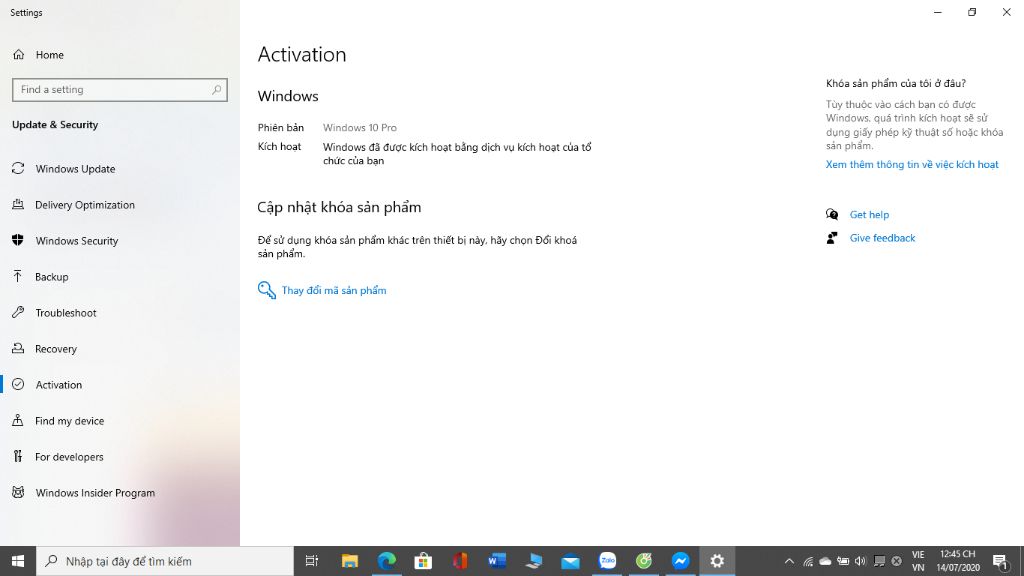Click the Find a setting search box
Screen dimensions: 1024x576
click(120, 89)
